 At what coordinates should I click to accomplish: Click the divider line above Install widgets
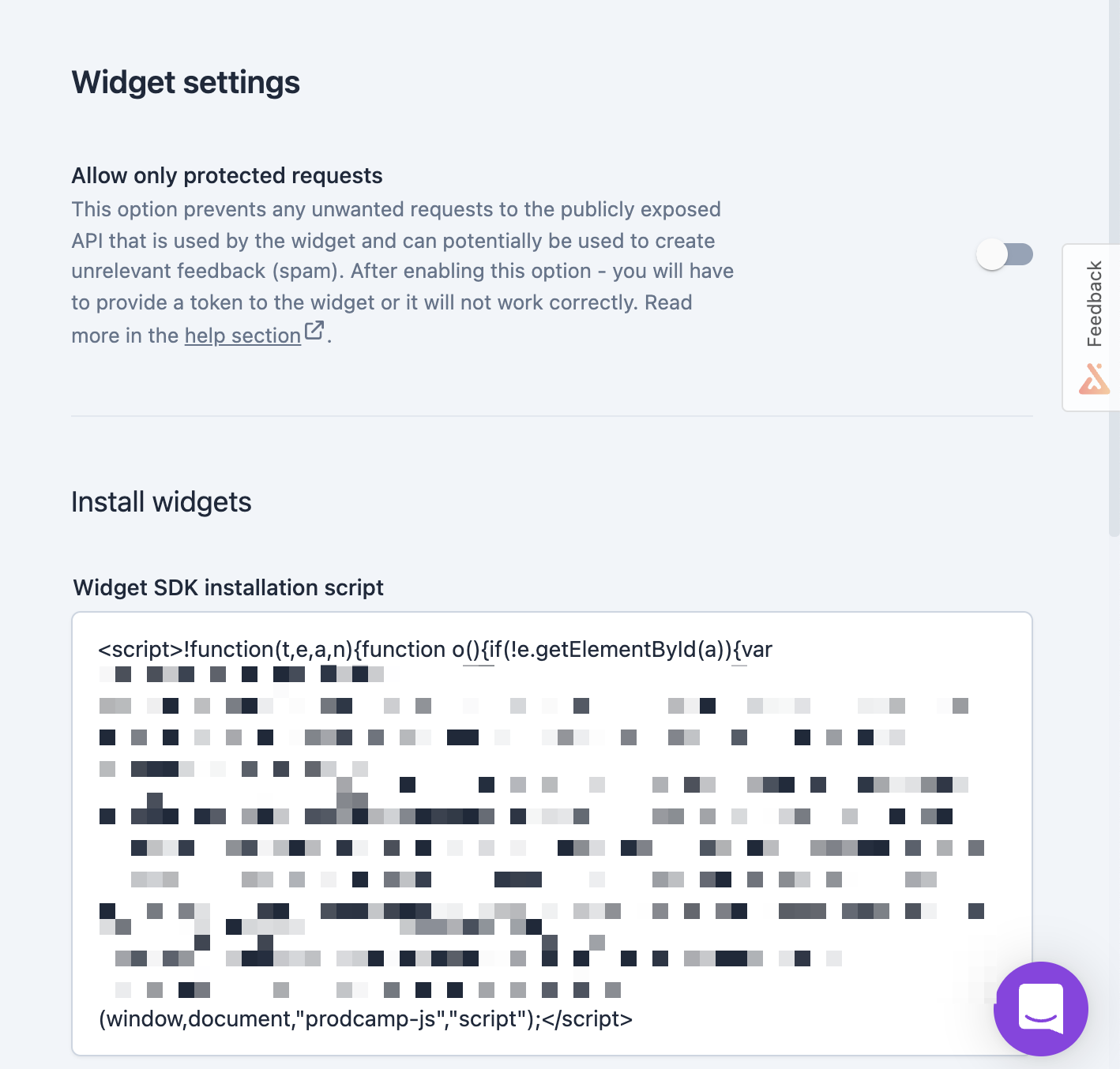[552, 415]
